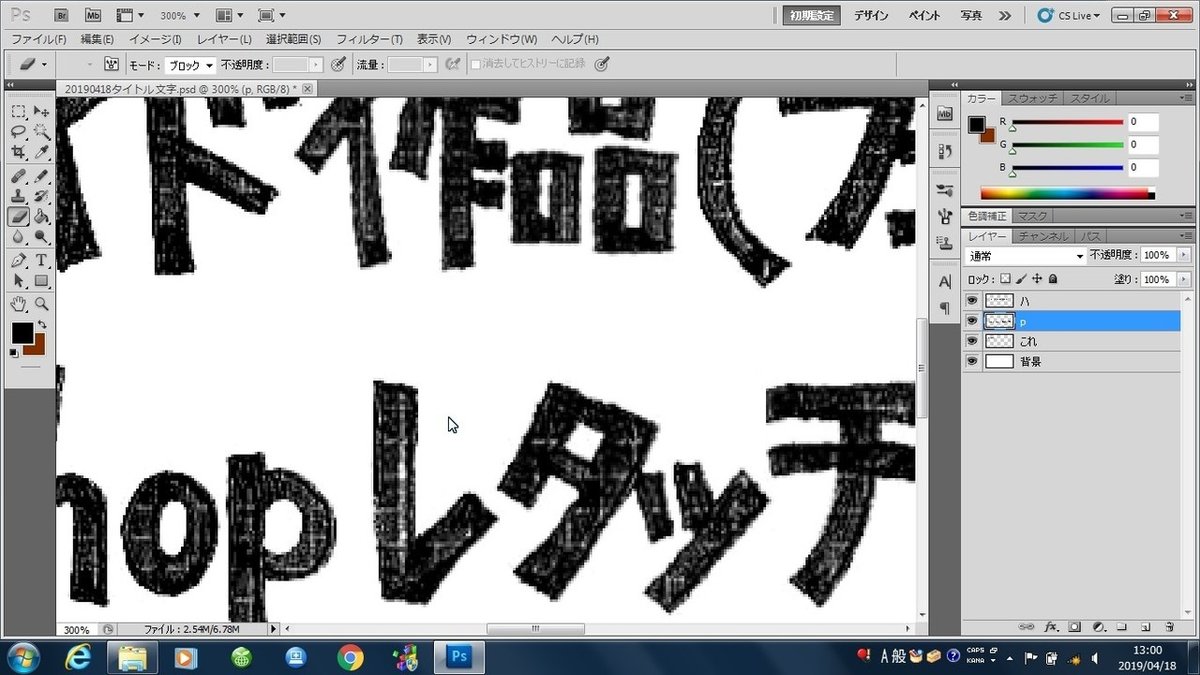Switch to the チャンネル tab
Viewport: 1200px width, 675px height.
point(1042,236)
